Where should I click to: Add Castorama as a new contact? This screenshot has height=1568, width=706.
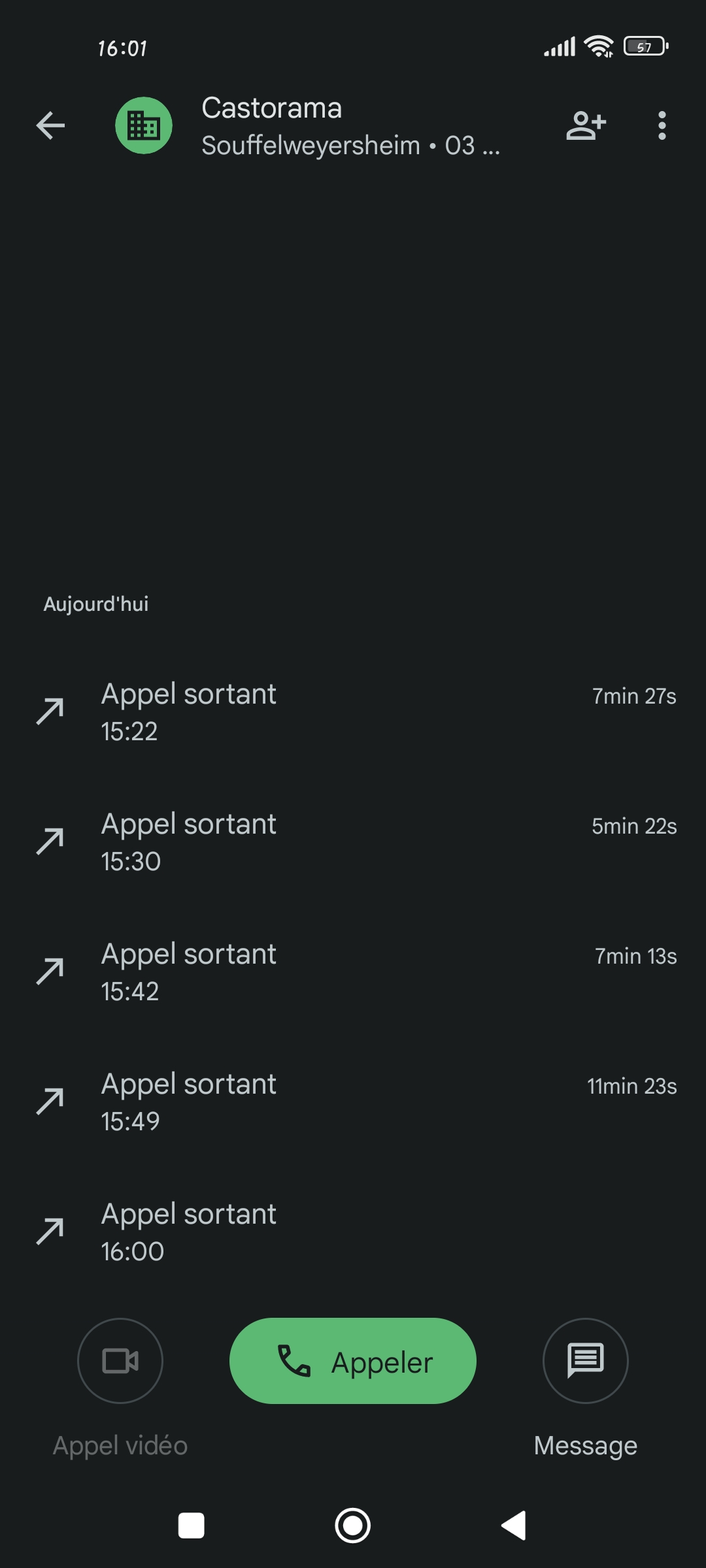[586, 125]
